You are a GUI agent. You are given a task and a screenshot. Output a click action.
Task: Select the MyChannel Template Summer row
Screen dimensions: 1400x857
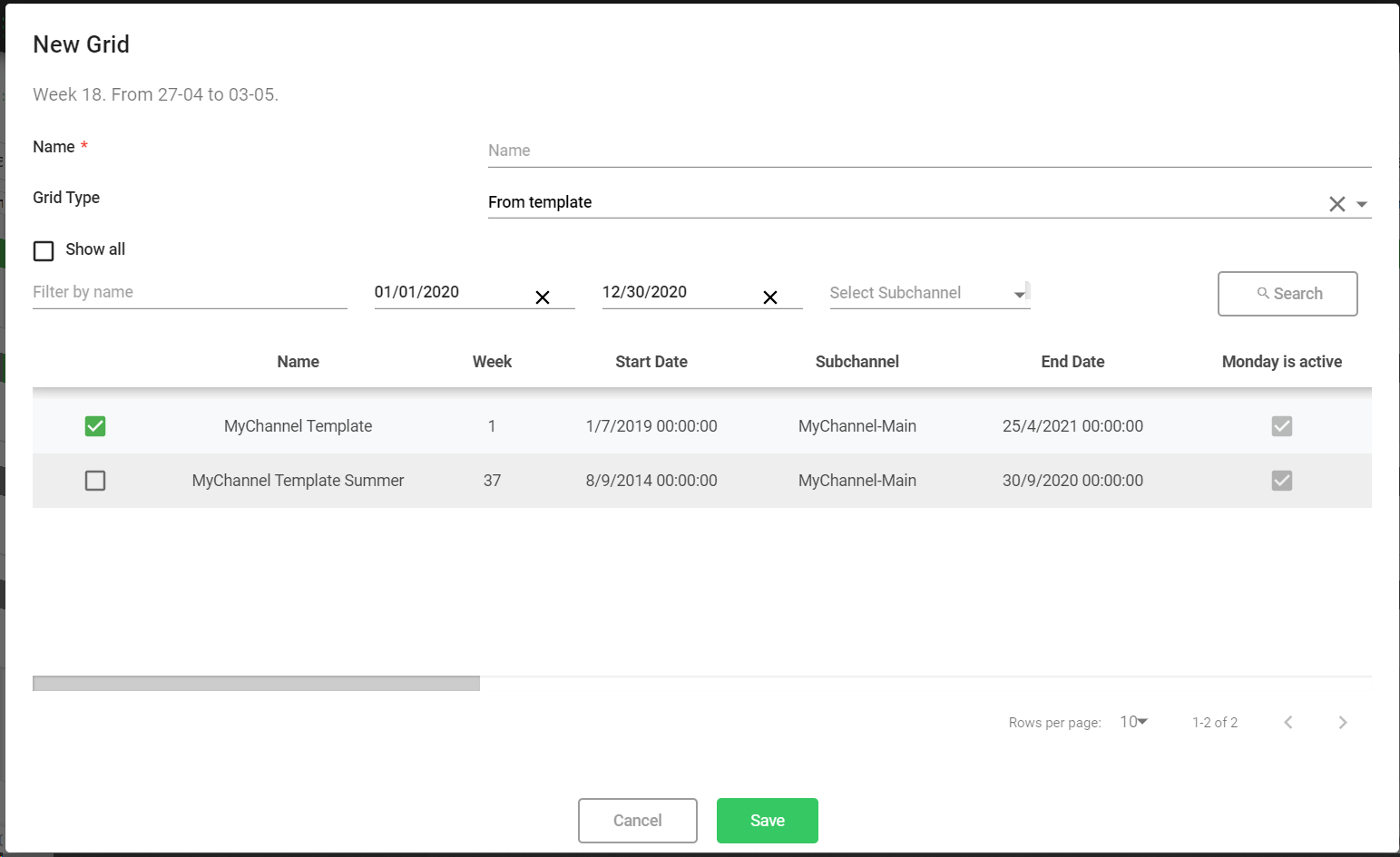95,481
